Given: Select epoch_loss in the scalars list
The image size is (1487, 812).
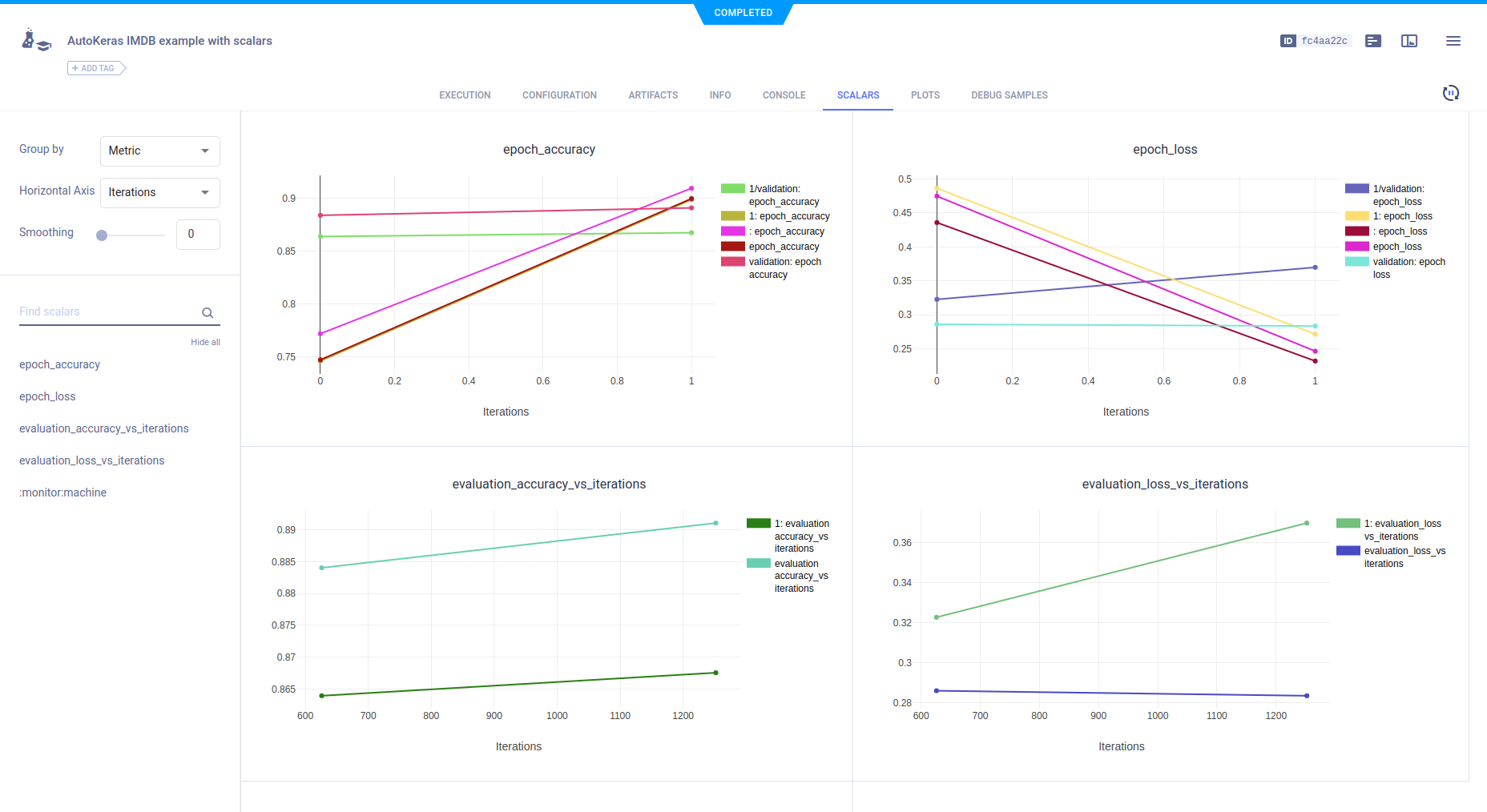Looking at the screenshot, I should pyautogui.click(x=47, y=396).
